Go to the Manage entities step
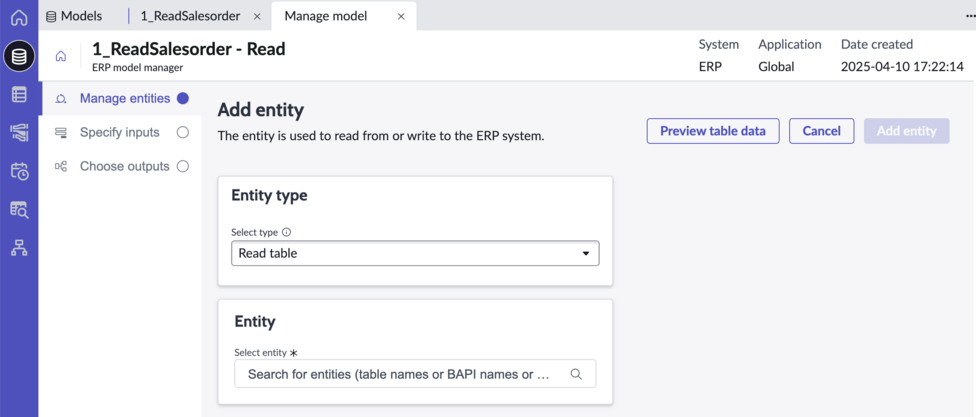The height and width of the screenshot is (417, 976). (x=124, y=98)
